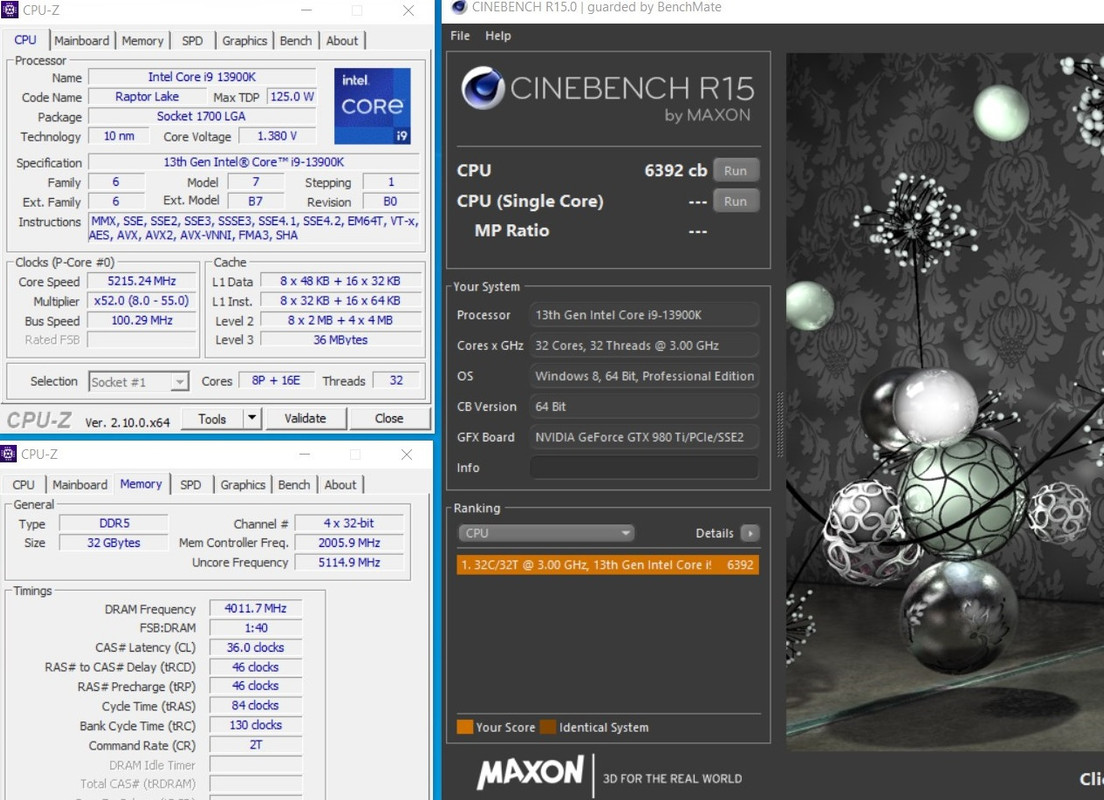Viewport: 1104px width, 800px height.
Task: Open Mainboard tab in lower CPU-Z window
Action: [80, 485]
